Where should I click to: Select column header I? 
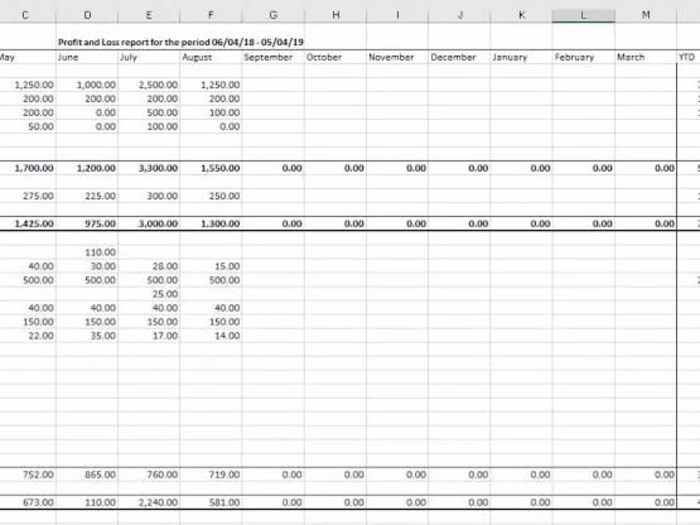coord(397,15)
